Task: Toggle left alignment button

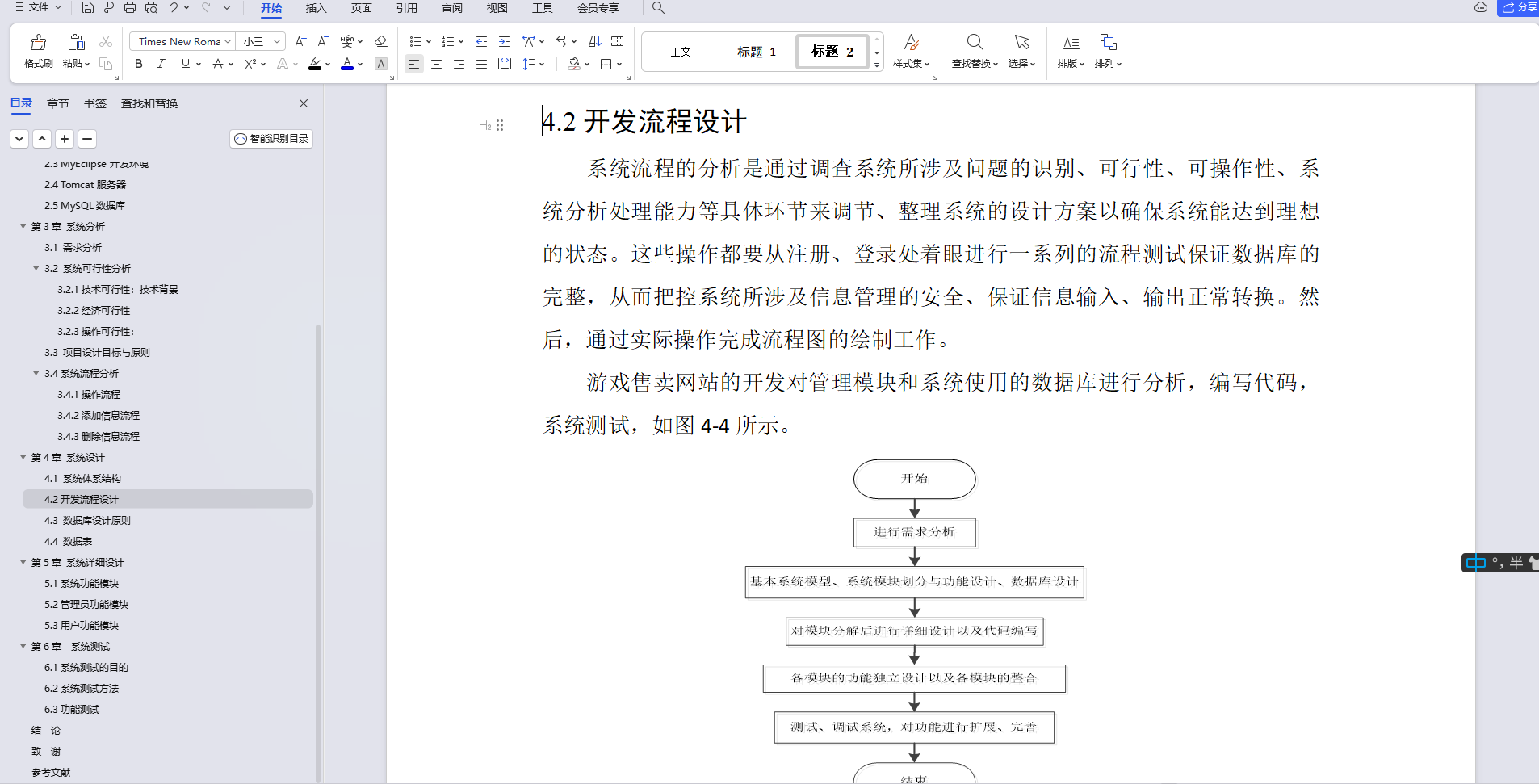Action: (x=413, y=64)
